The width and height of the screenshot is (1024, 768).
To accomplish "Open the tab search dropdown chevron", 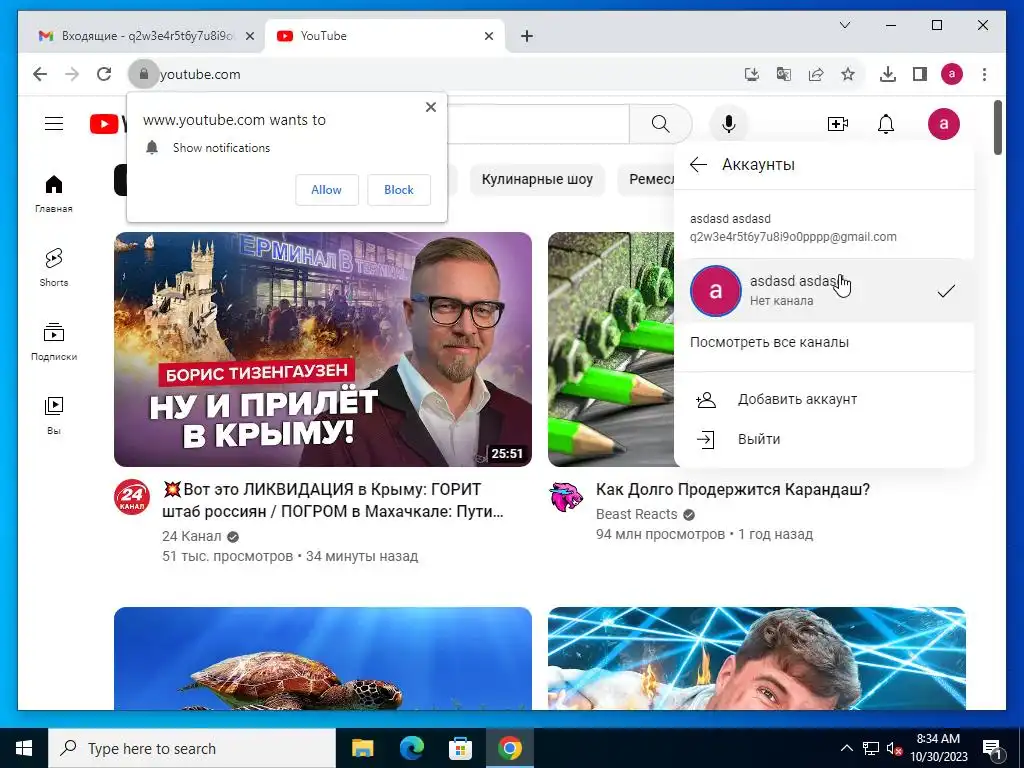I will pyautogui.click(x=844, y=25).
